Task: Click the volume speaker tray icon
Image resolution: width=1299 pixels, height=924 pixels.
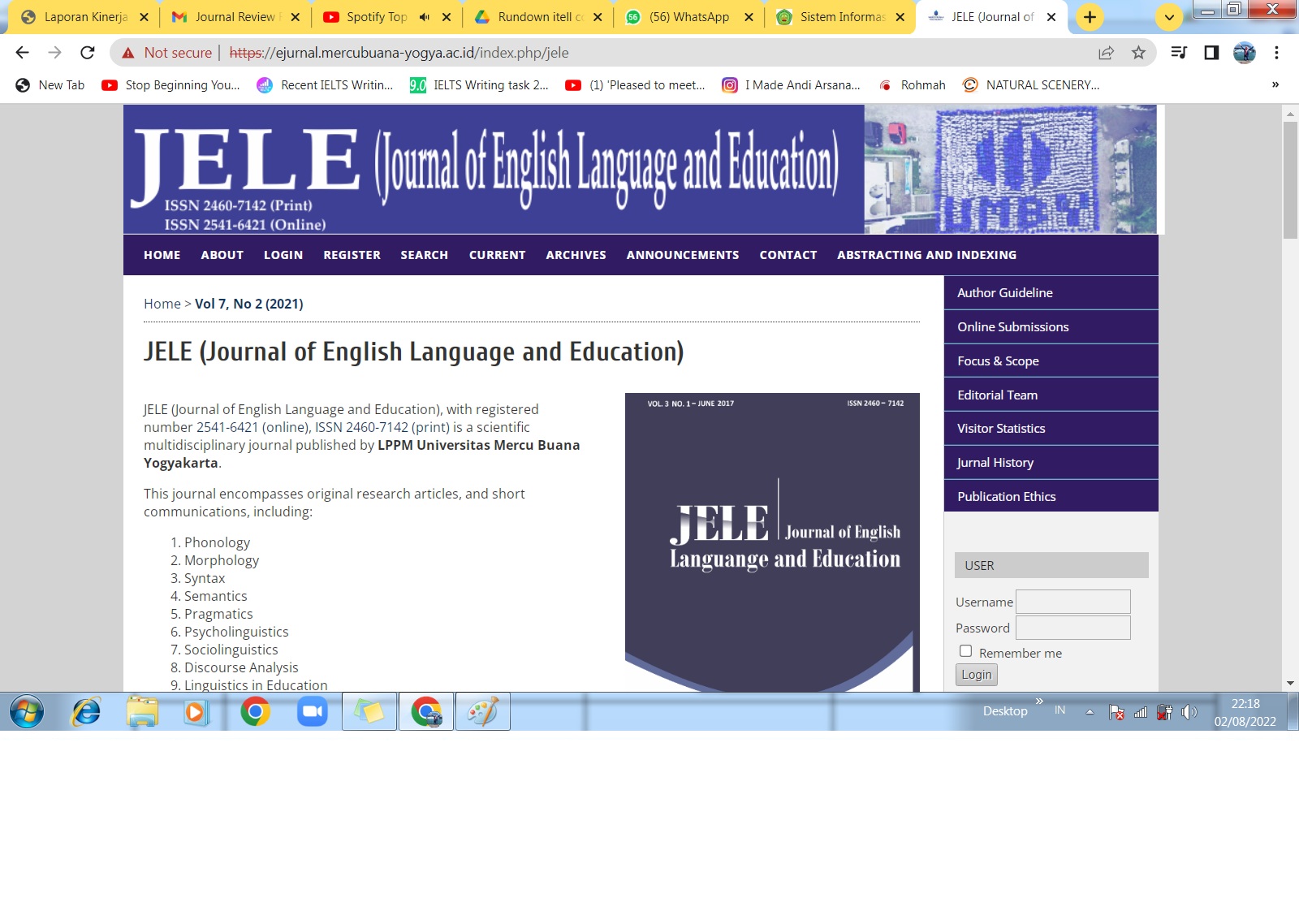Action: (1189, 712)
